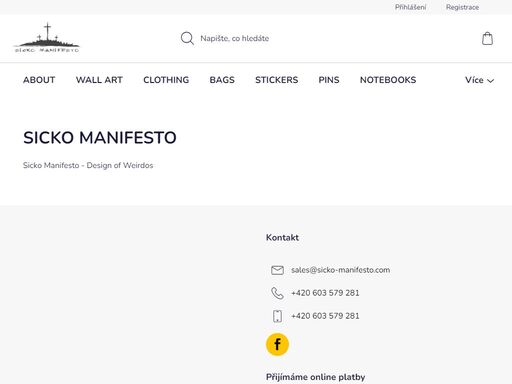
Task: Click the telephone handset icon
Action: coord(277,293)
